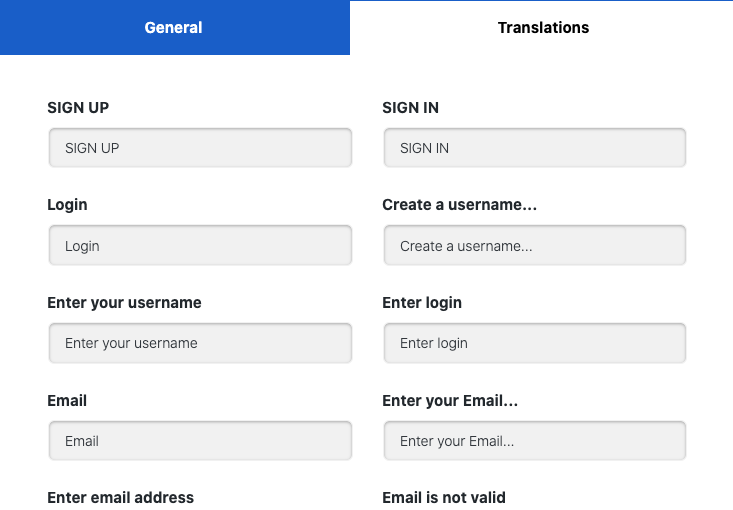Click the bold 'Enter your username' label
The height and width of the screenshot is (510, 733).
(x=124, y=303)
